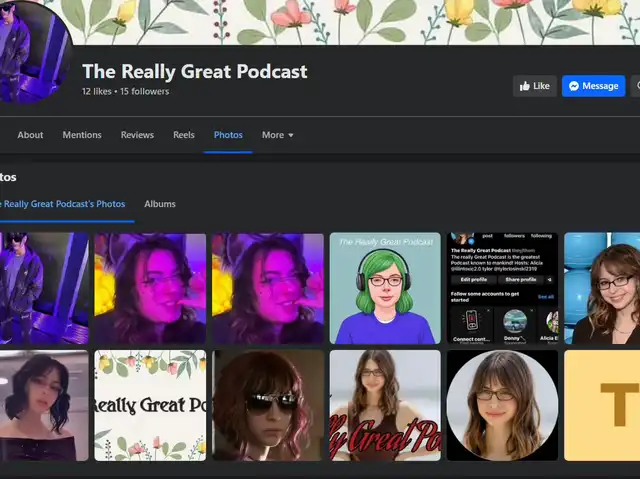Screen dimensions: 640x479
Task: Click the 15 followers link
Action: click(144, 92)
